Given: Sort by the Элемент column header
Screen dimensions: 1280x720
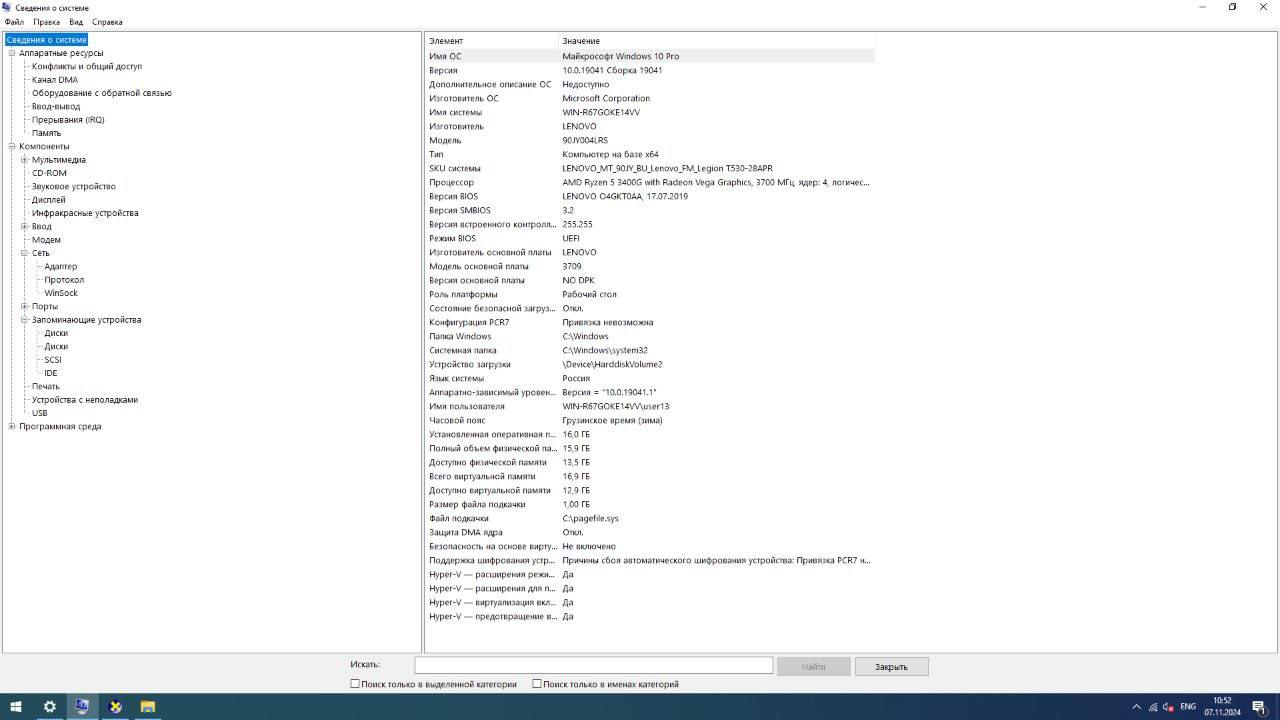Looking at the screenshot, I should point(491,41).
